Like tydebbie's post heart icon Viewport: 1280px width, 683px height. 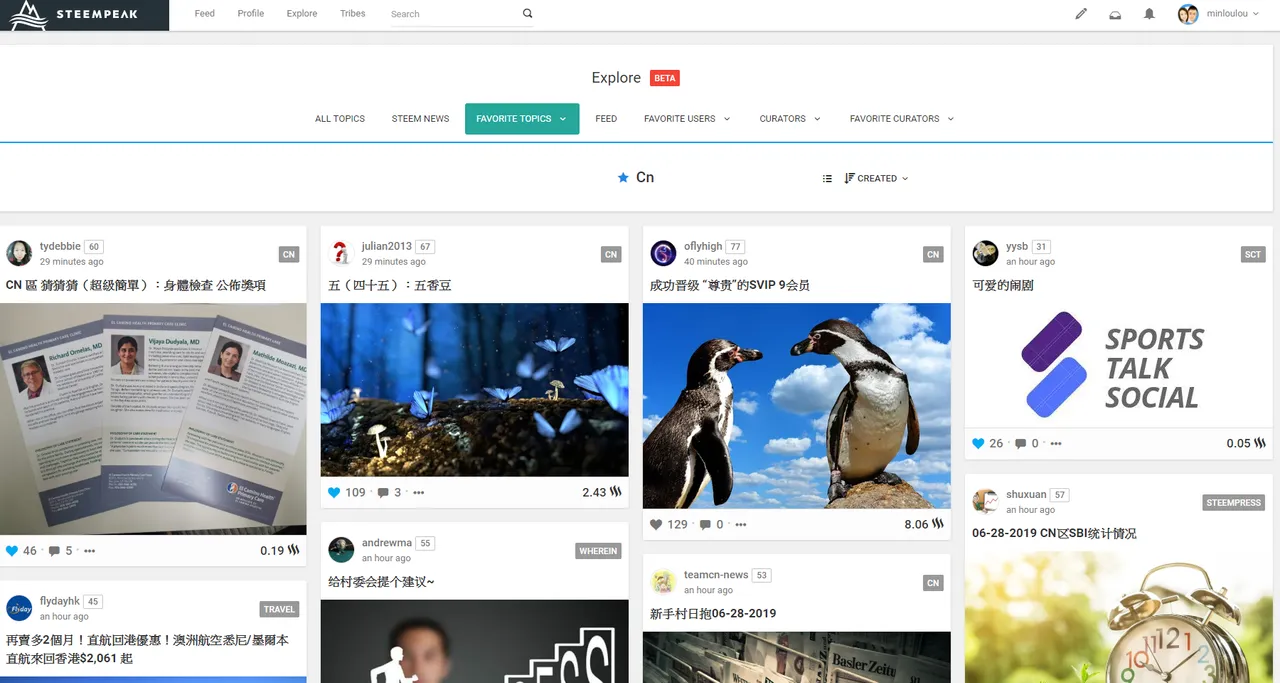pyautogui.click(x=12, y=551)
